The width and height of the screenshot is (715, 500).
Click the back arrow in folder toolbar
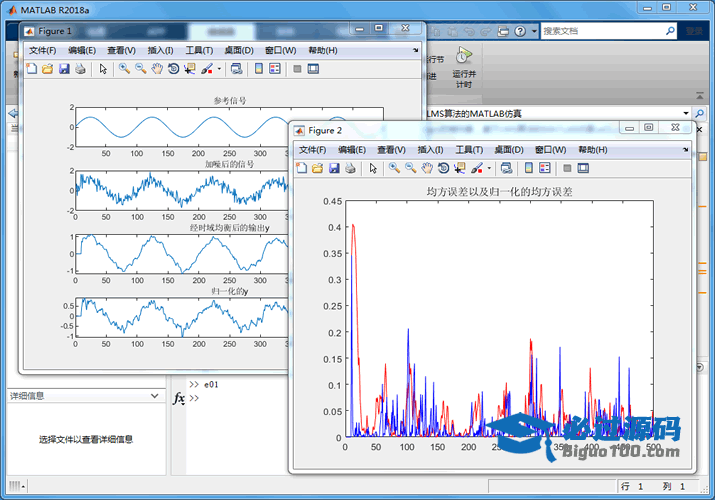click(13, 113)
